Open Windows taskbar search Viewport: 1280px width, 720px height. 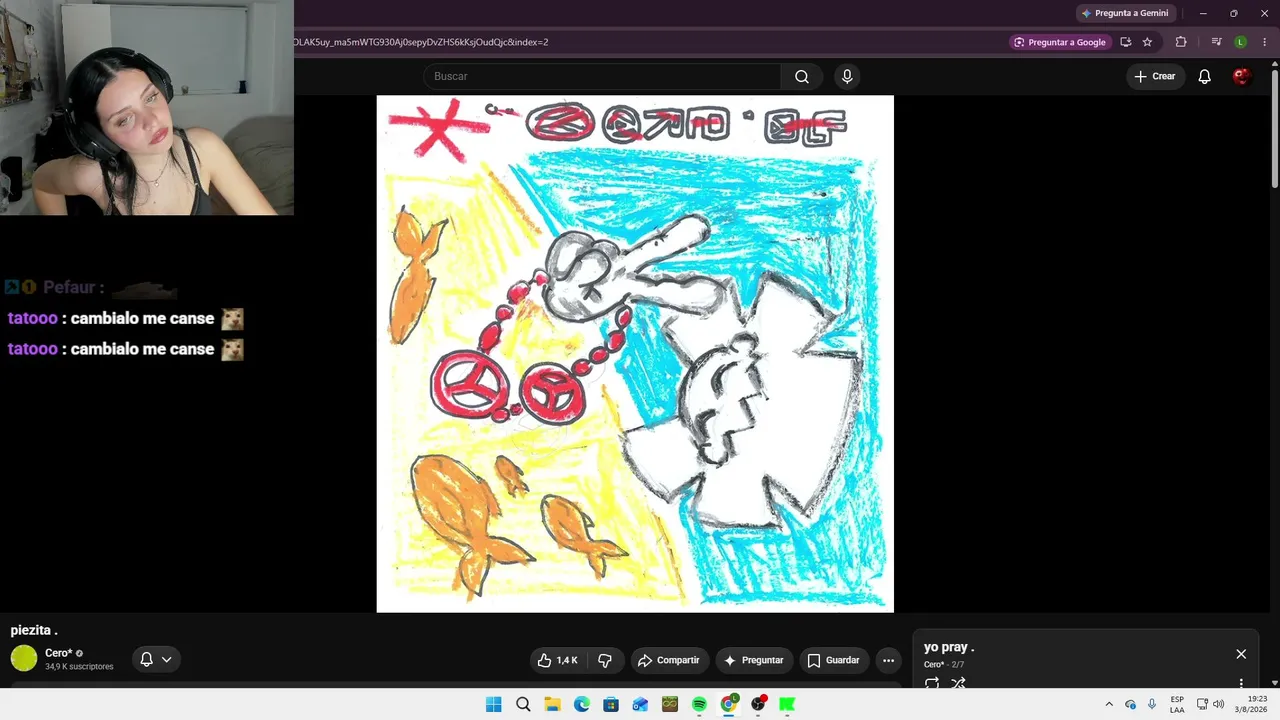coord(523,704)
